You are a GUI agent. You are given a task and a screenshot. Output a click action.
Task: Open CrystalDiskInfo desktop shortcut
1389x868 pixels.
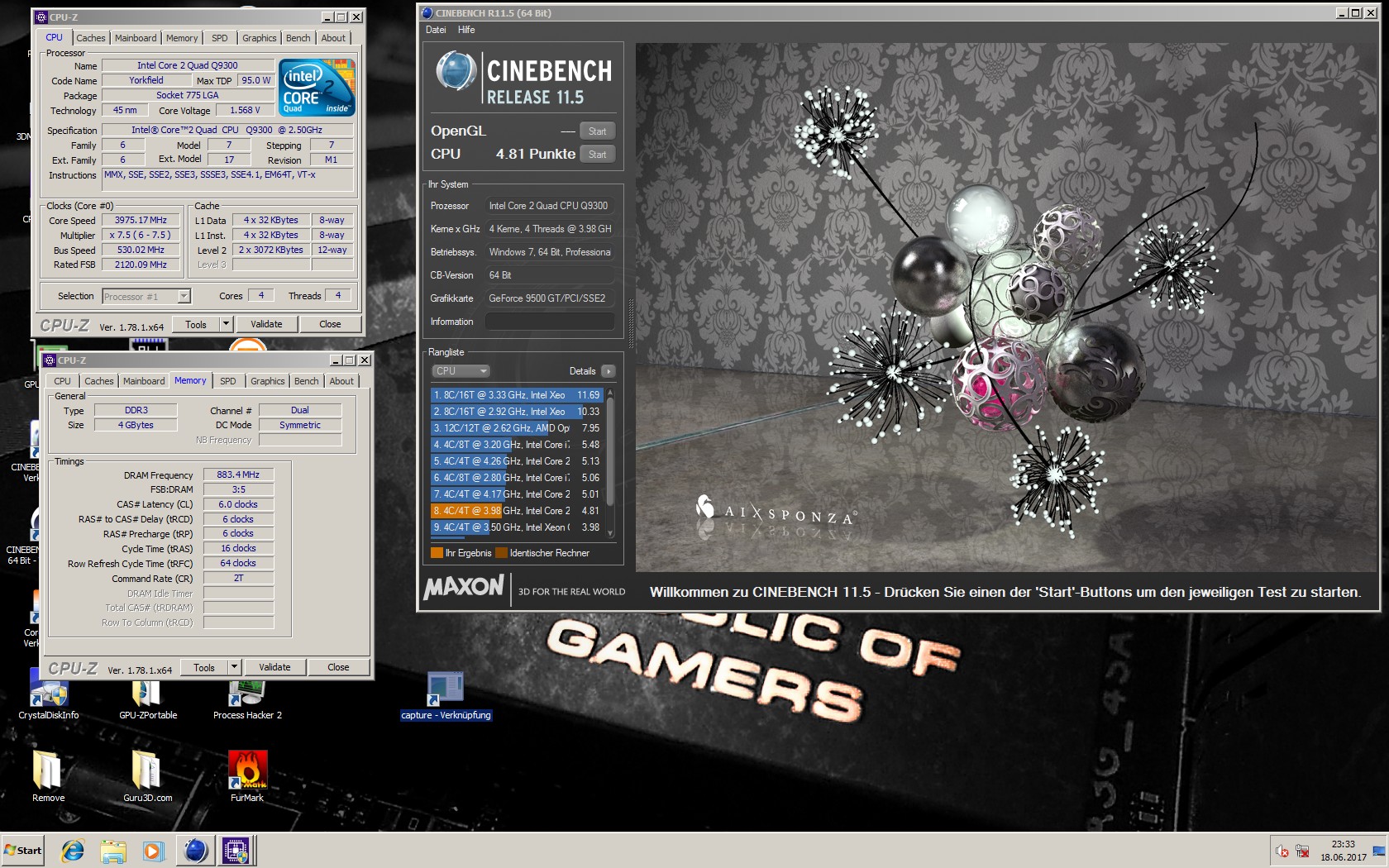pyautogui.click(x=48, y=693)
